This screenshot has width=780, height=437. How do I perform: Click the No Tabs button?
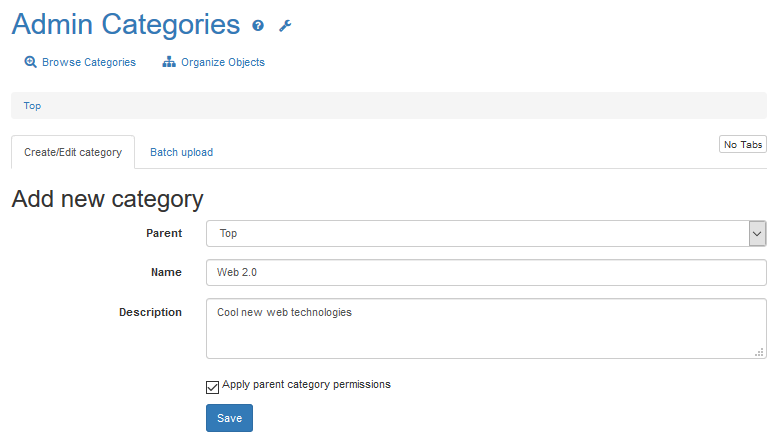click(x=743, y=144)
